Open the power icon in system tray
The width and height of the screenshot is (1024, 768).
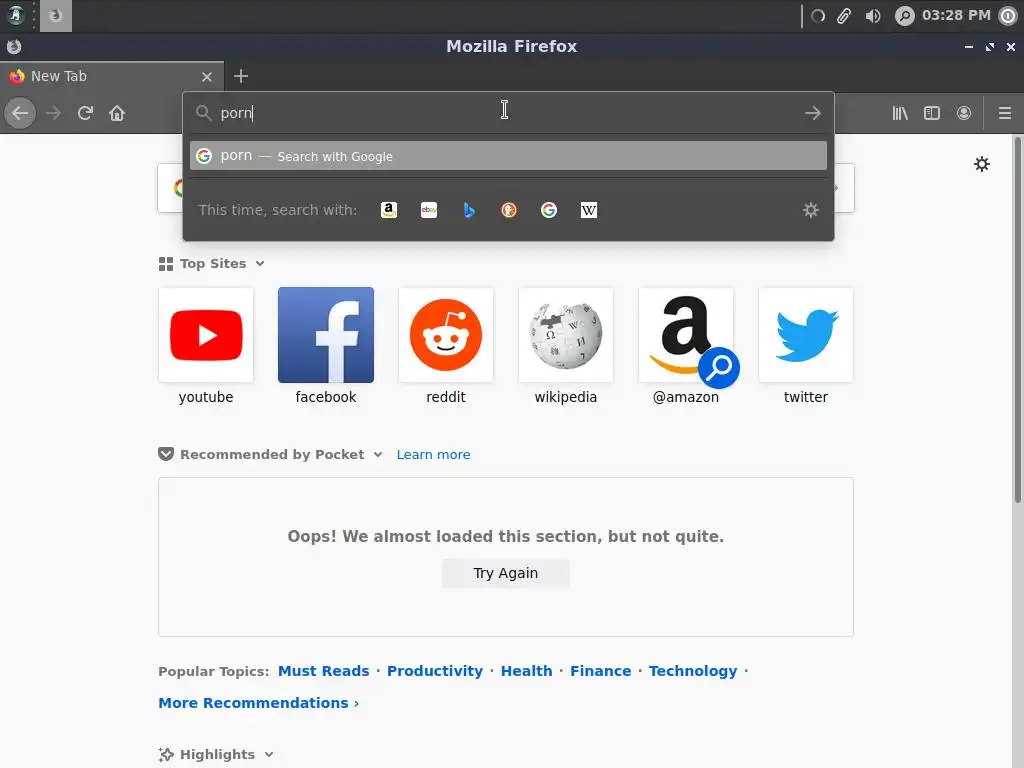[x=1008, y=16]
